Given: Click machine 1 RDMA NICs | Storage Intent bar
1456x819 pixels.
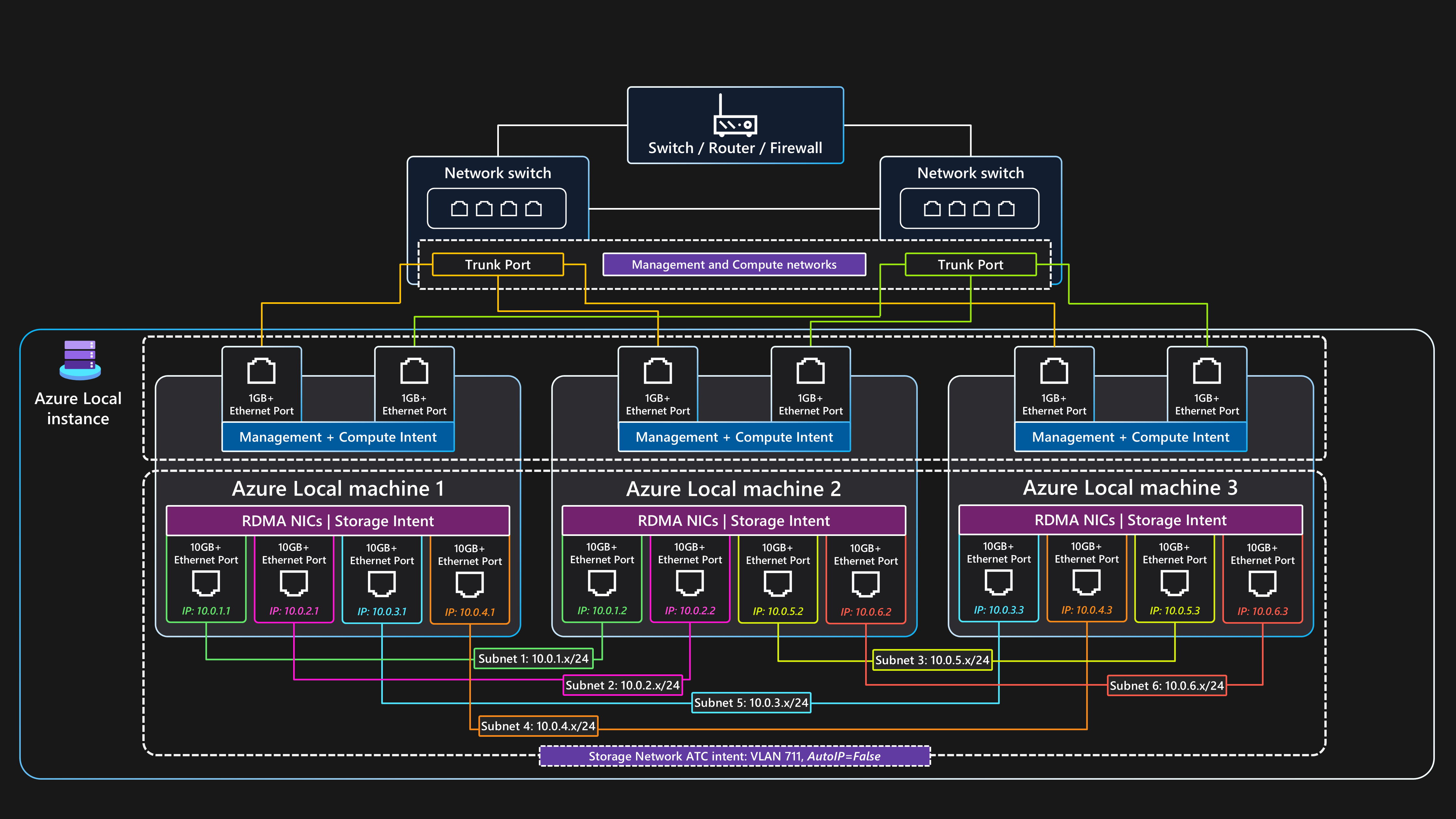Looking at the screenshot, I should coord(338,521).
